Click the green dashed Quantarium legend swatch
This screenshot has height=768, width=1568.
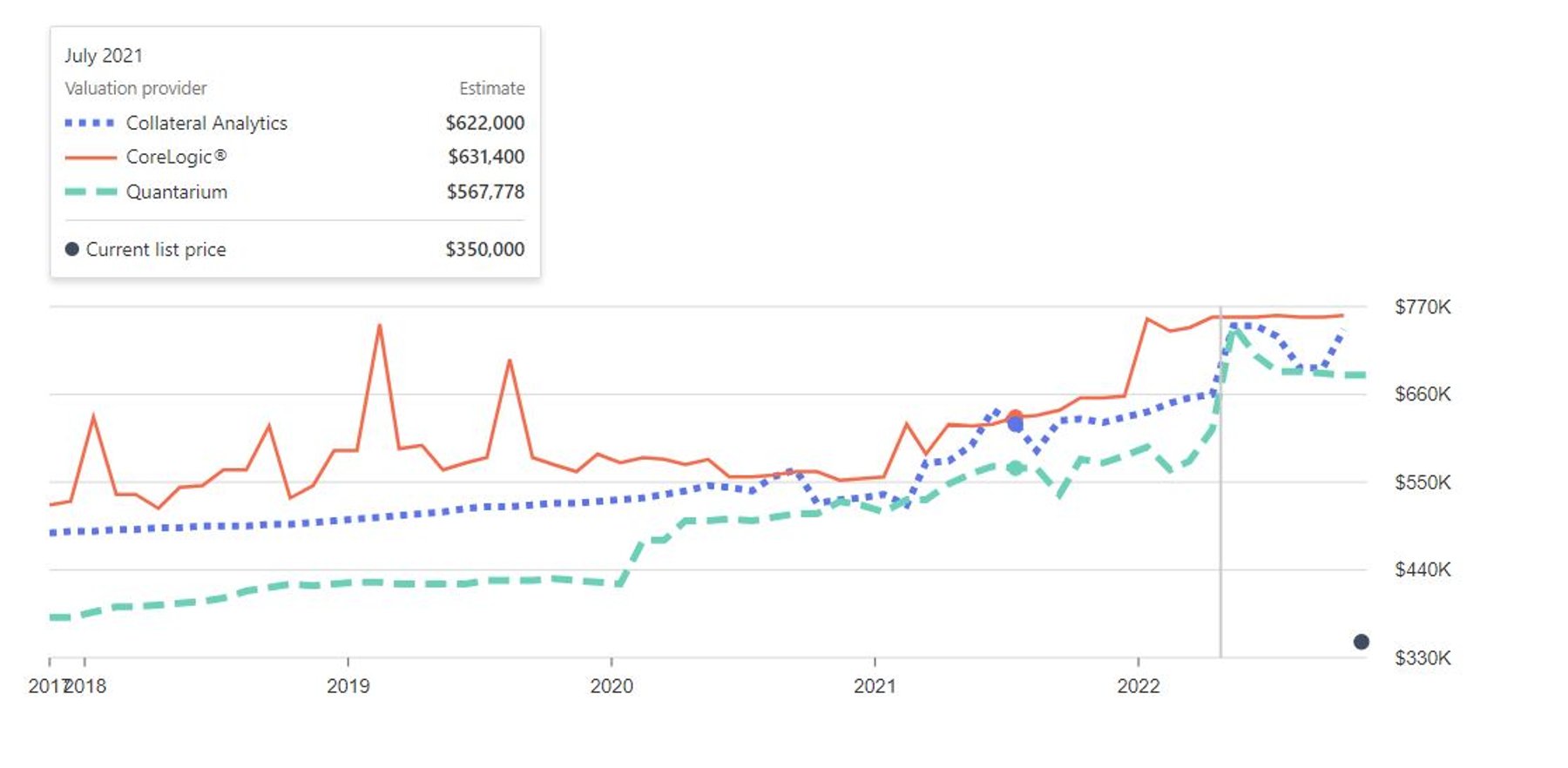90,192
